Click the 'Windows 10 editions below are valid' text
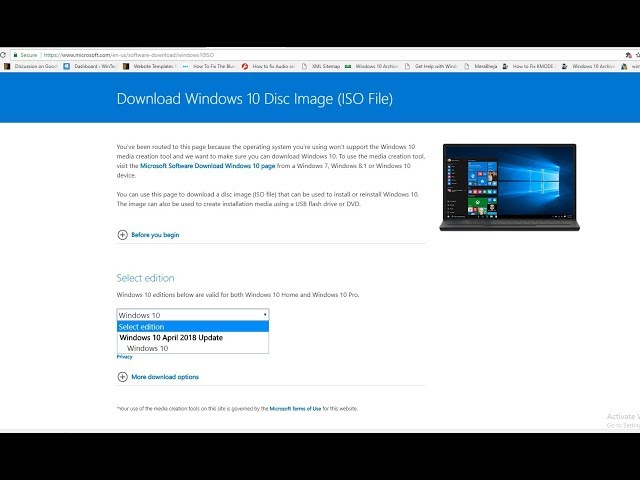The width and height of the screenshot is (640, 480). click(x=238, y=295)
